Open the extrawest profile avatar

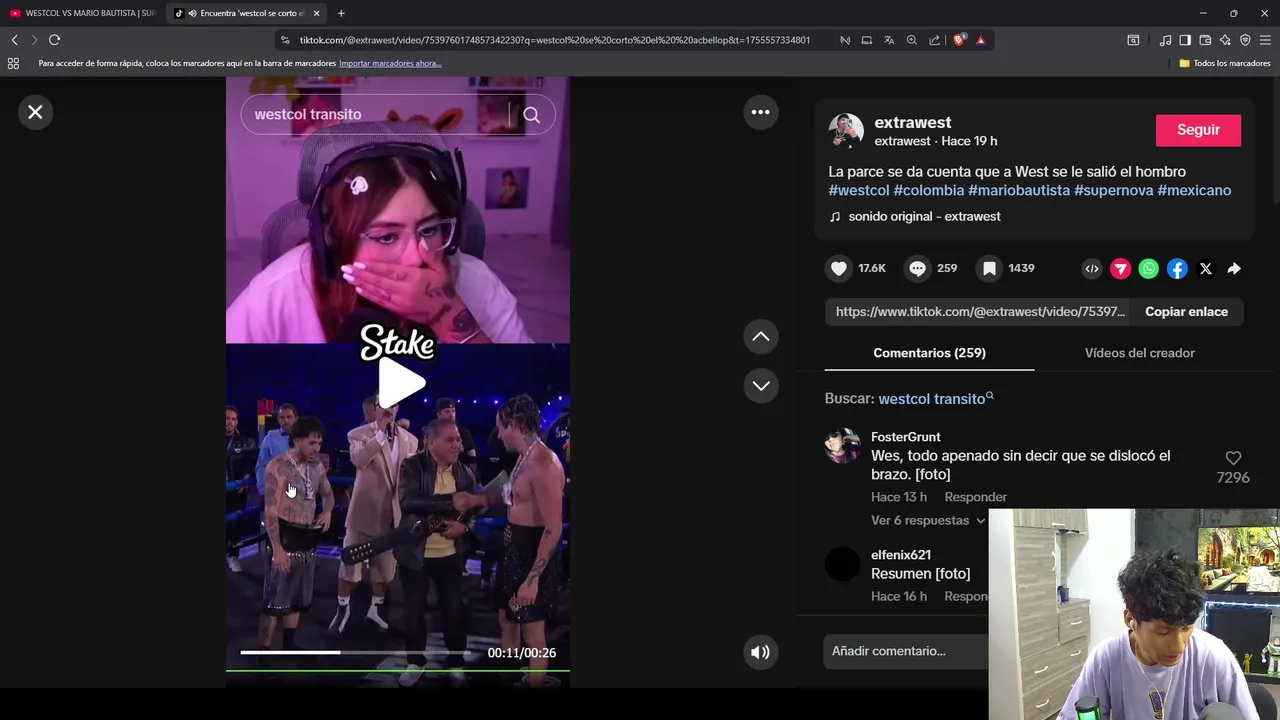(846, 131)
